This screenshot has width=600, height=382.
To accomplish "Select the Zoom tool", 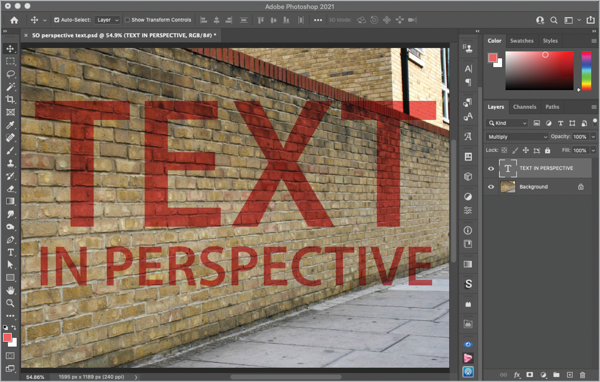I will [x=10, y=303].
